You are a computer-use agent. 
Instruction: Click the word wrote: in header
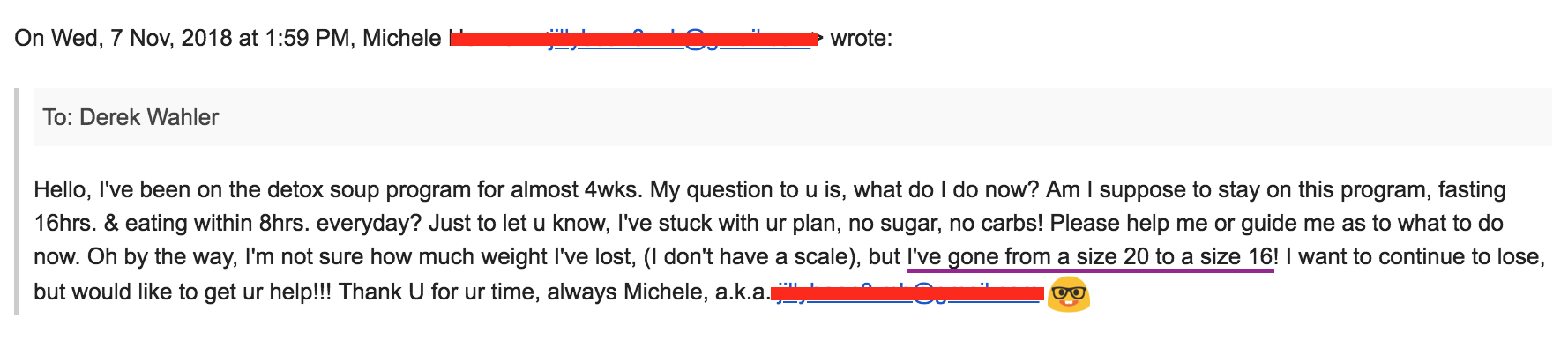pos(861,39)
